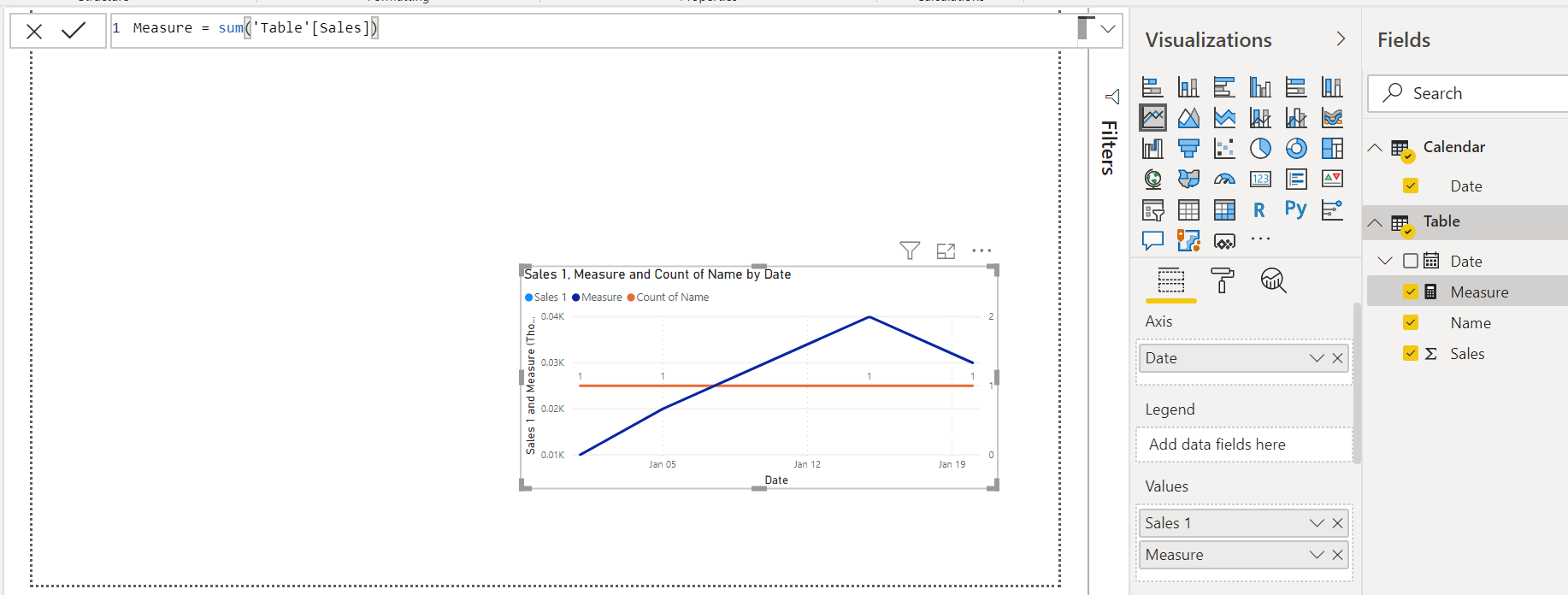Select the stacked area chart visual

(1224, 118)
